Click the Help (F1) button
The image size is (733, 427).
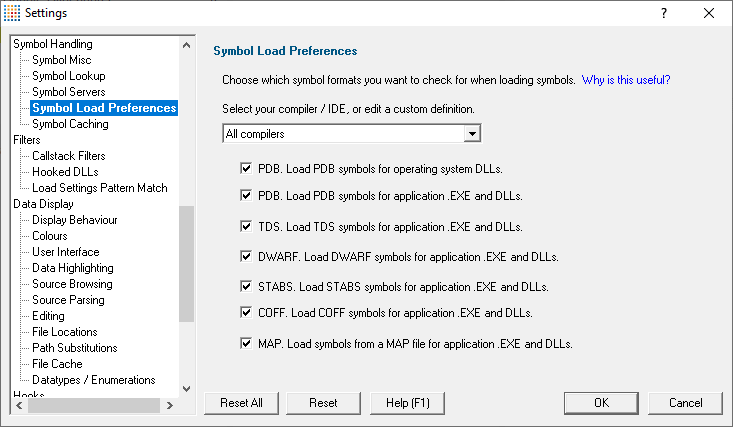[407, 403]
